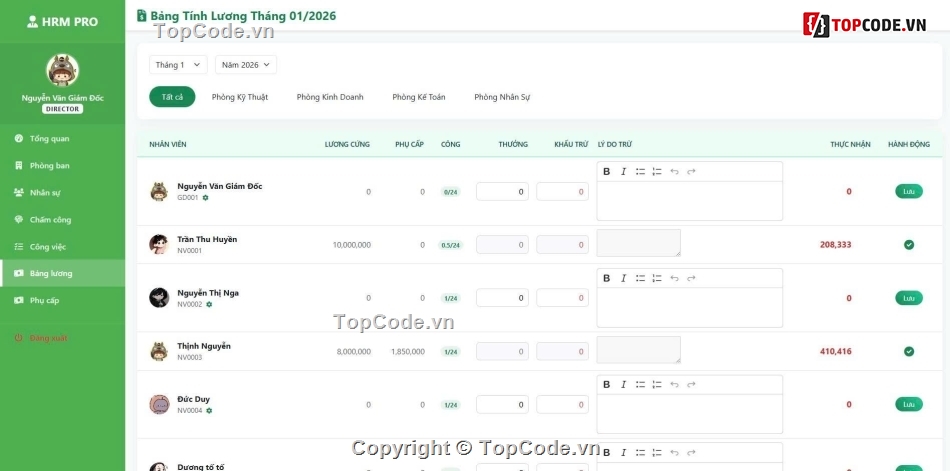950x471 pixels.
Task: Open Tổng quan dashboard in sidebar
Action: coord(62,139)
